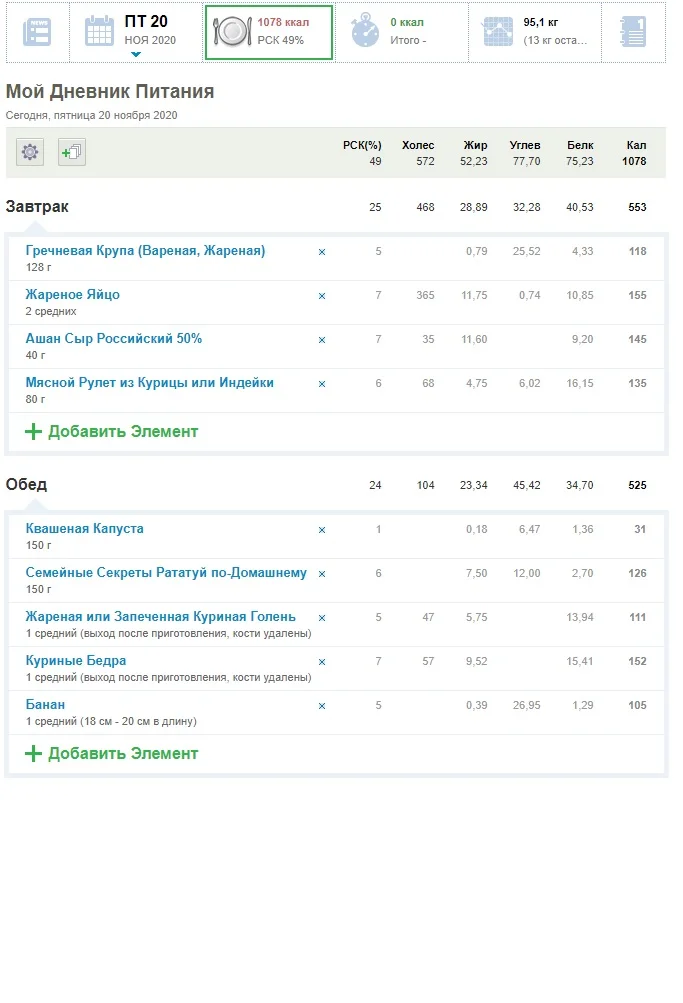
Task: Click the Кал column header
Action: pos(636,145)
